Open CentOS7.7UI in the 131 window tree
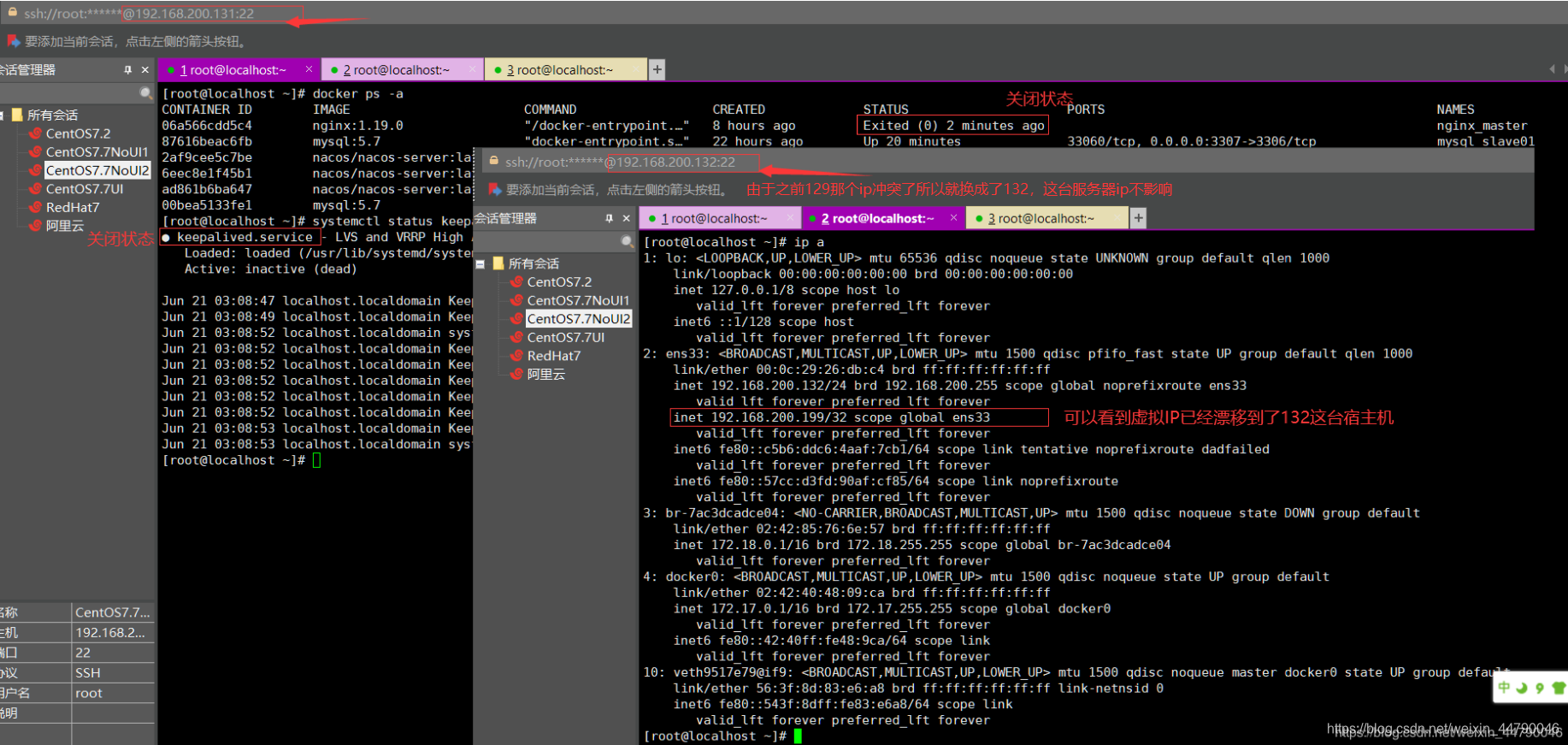 [85, 189]
